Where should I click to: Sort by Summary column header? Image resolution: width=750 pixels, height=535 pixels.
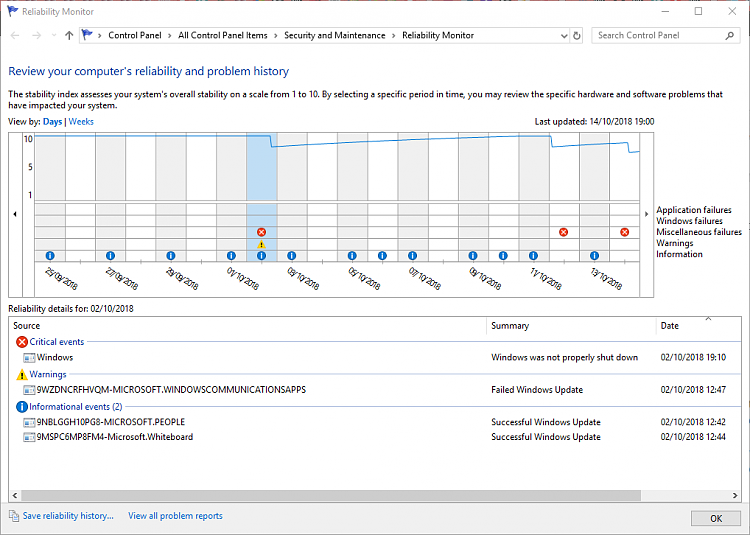point(571,326)
